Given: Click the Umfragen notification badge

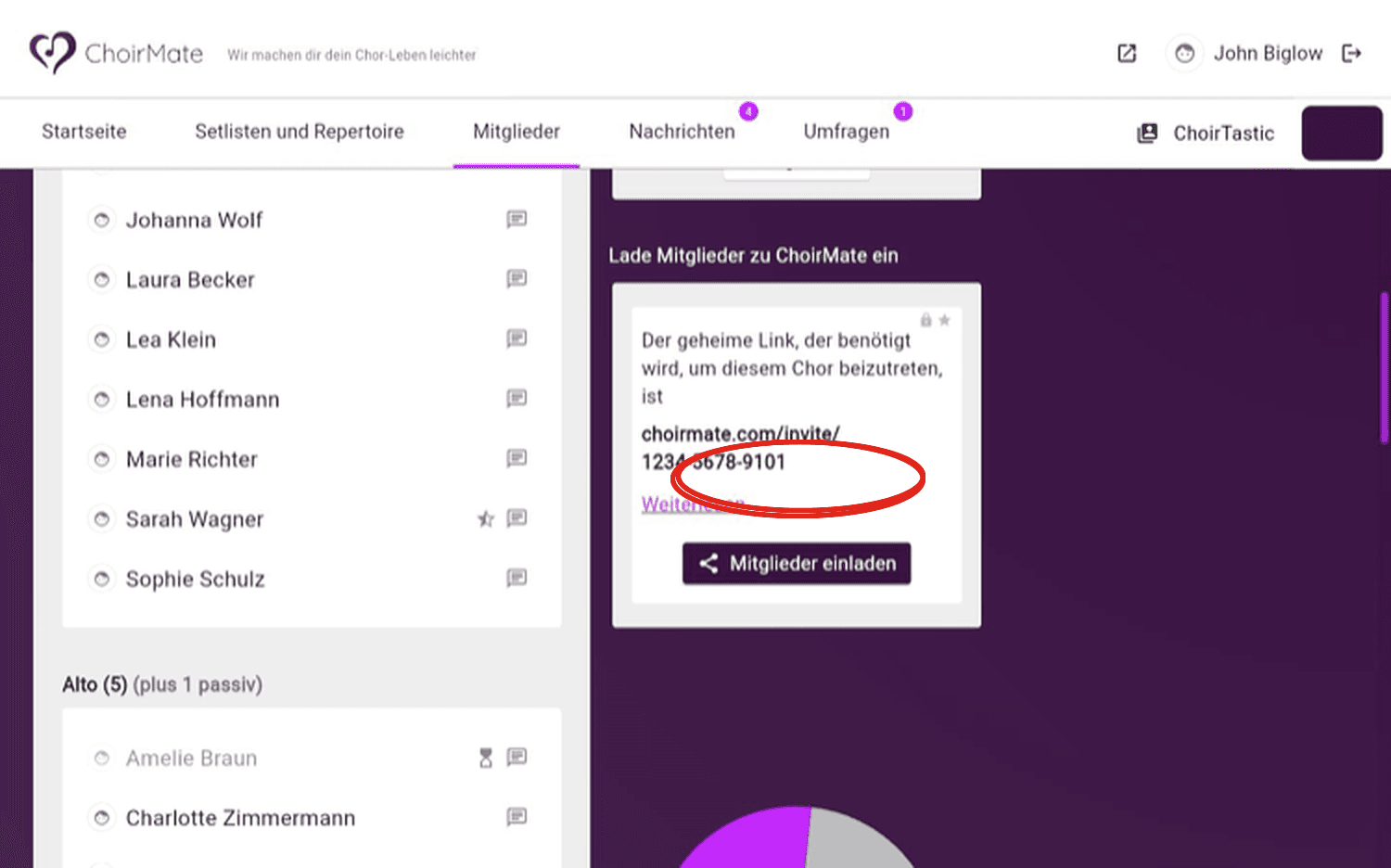Looking at the screenshot, I should pos(903,111).
